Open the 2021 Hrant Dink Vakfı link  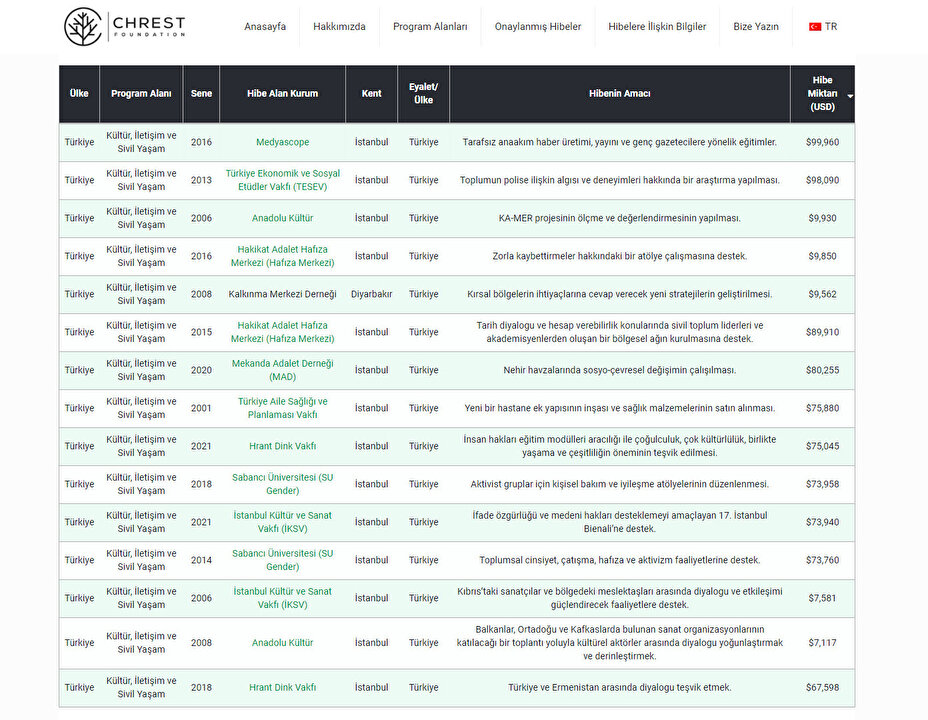point(282,446)
